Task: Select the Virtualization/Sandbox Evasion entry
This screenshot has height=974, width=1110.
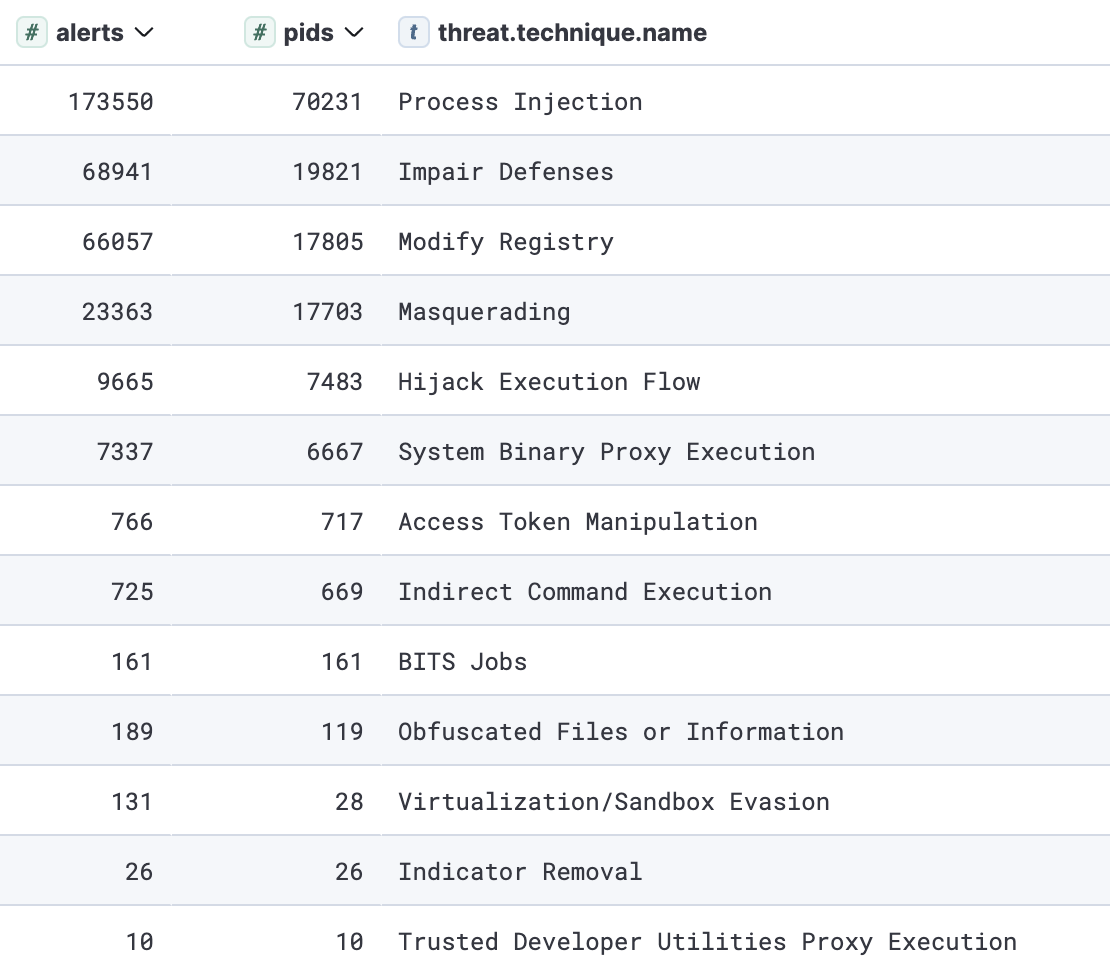Action: coord(613,802)
